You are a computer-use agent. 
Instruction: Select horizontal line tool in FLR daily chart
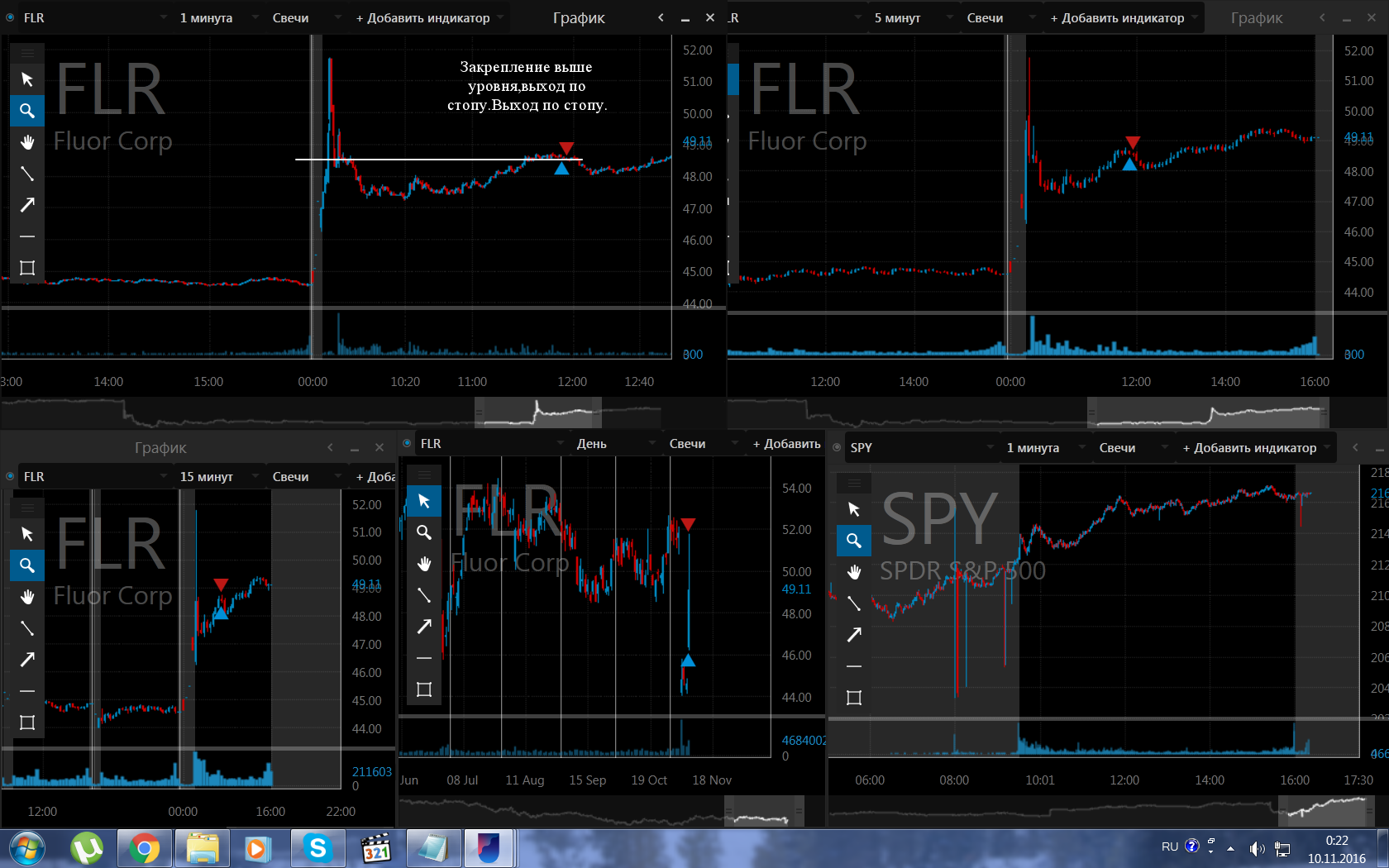424,658
